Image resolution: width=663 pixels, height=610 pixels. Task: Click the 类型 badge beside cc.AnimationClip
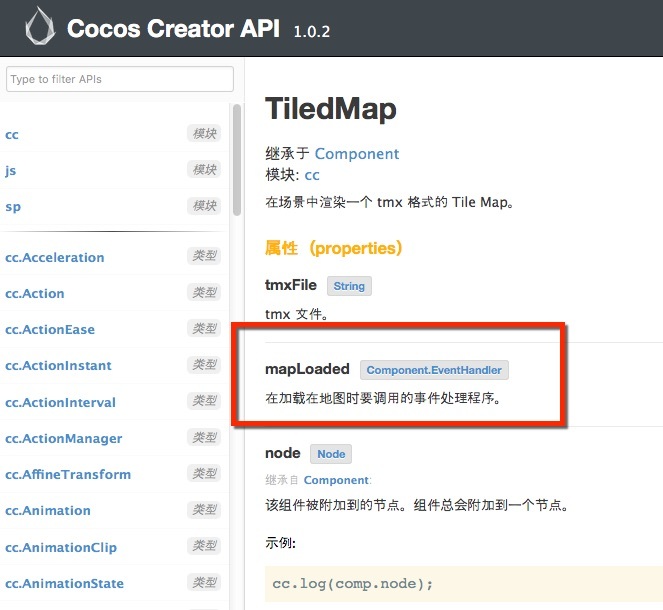coord(204,546)
